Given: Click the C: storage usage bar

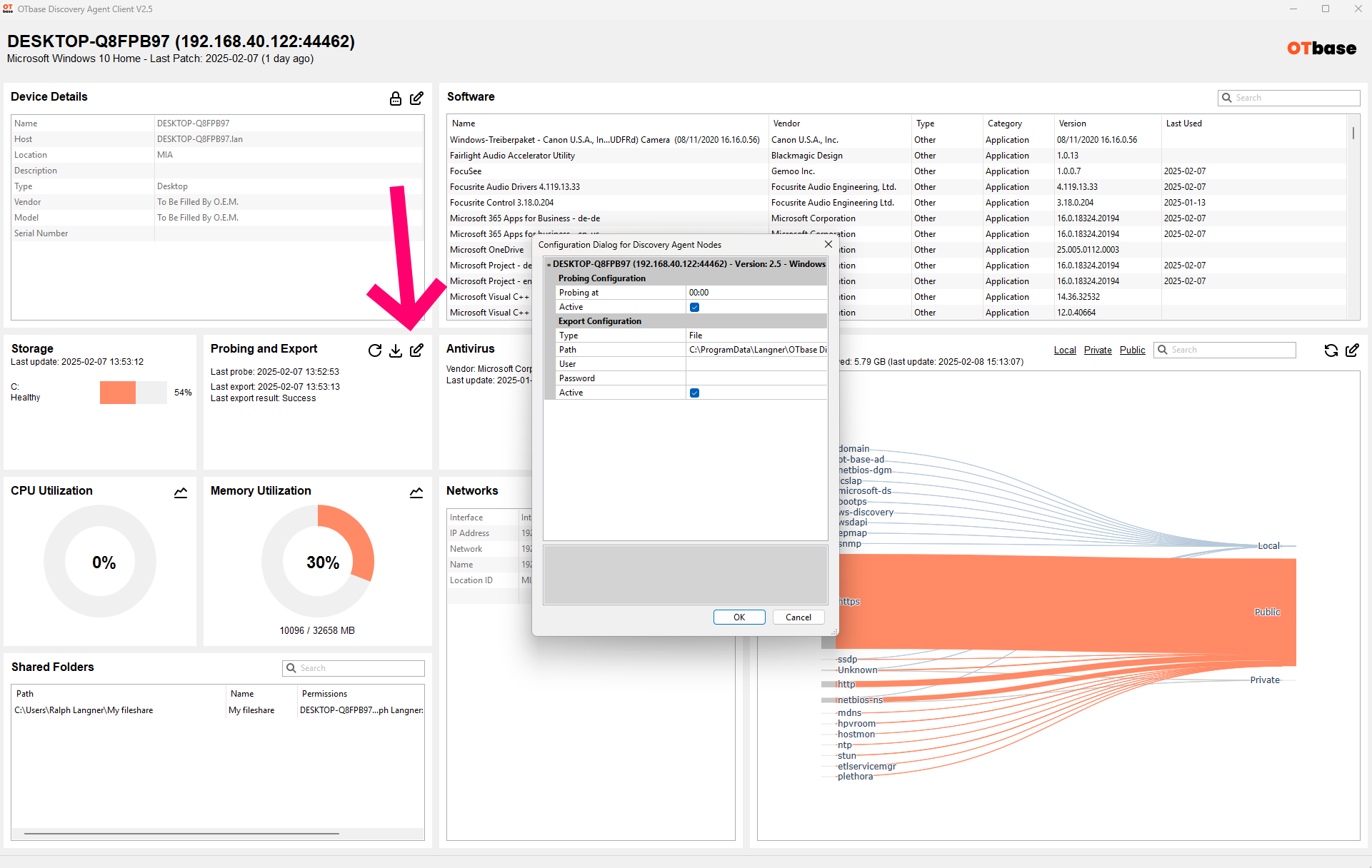Looking at the screenshot, I should click(133, 393).
